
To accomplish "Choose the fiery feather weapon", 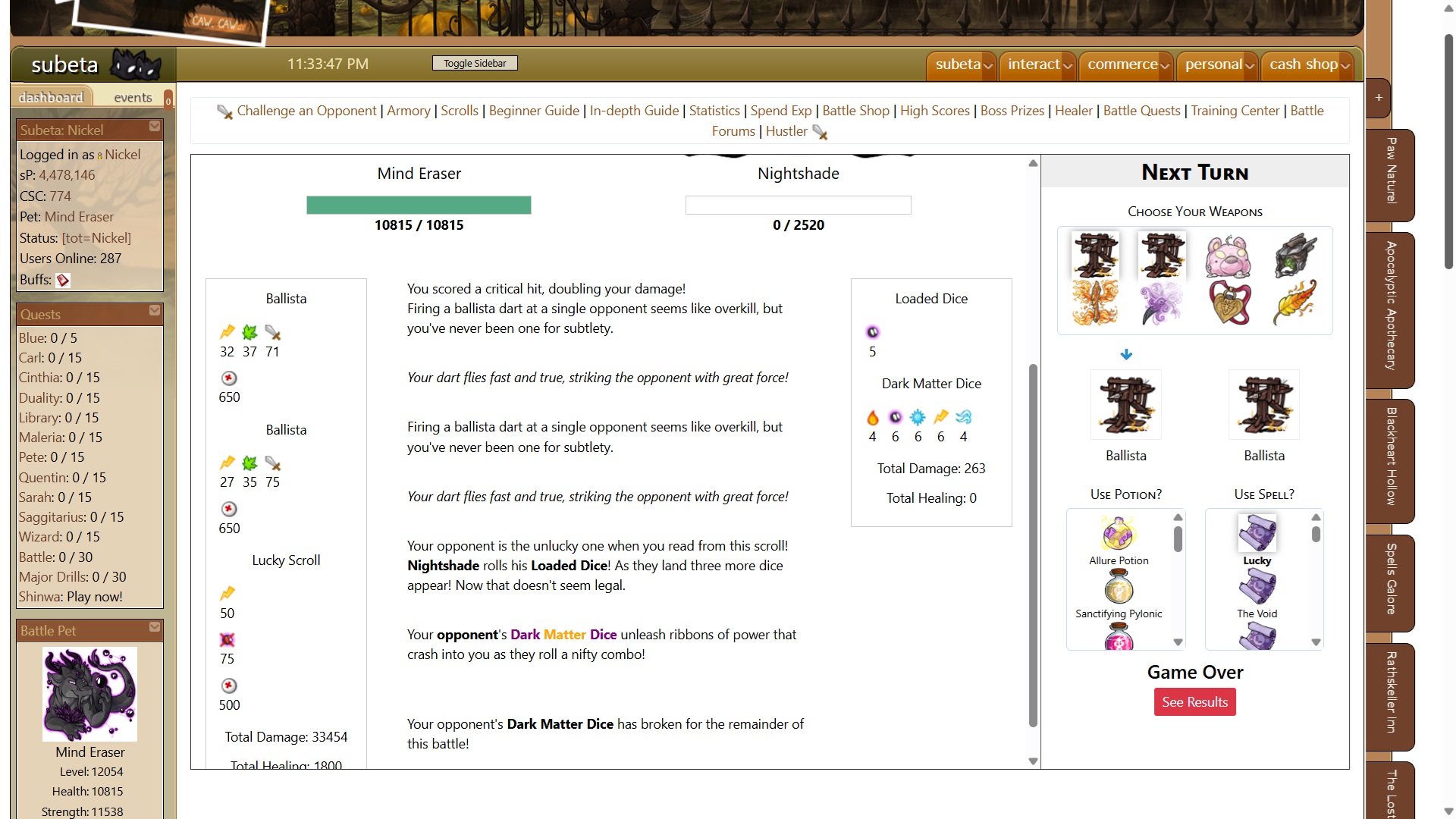I will (x=1295, y=302).
